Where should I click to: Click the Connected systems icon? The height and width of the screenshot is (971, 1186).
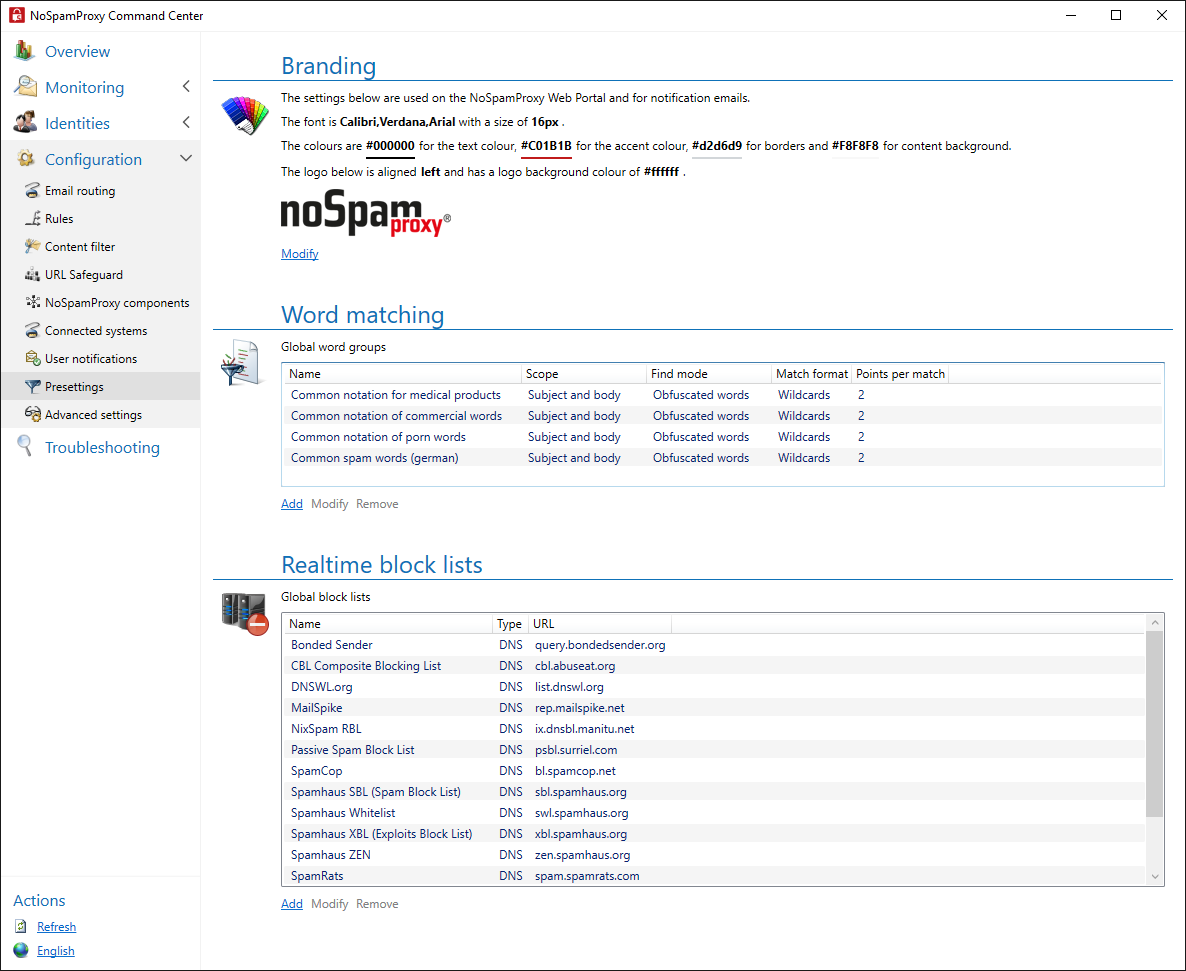click(33, 330)
